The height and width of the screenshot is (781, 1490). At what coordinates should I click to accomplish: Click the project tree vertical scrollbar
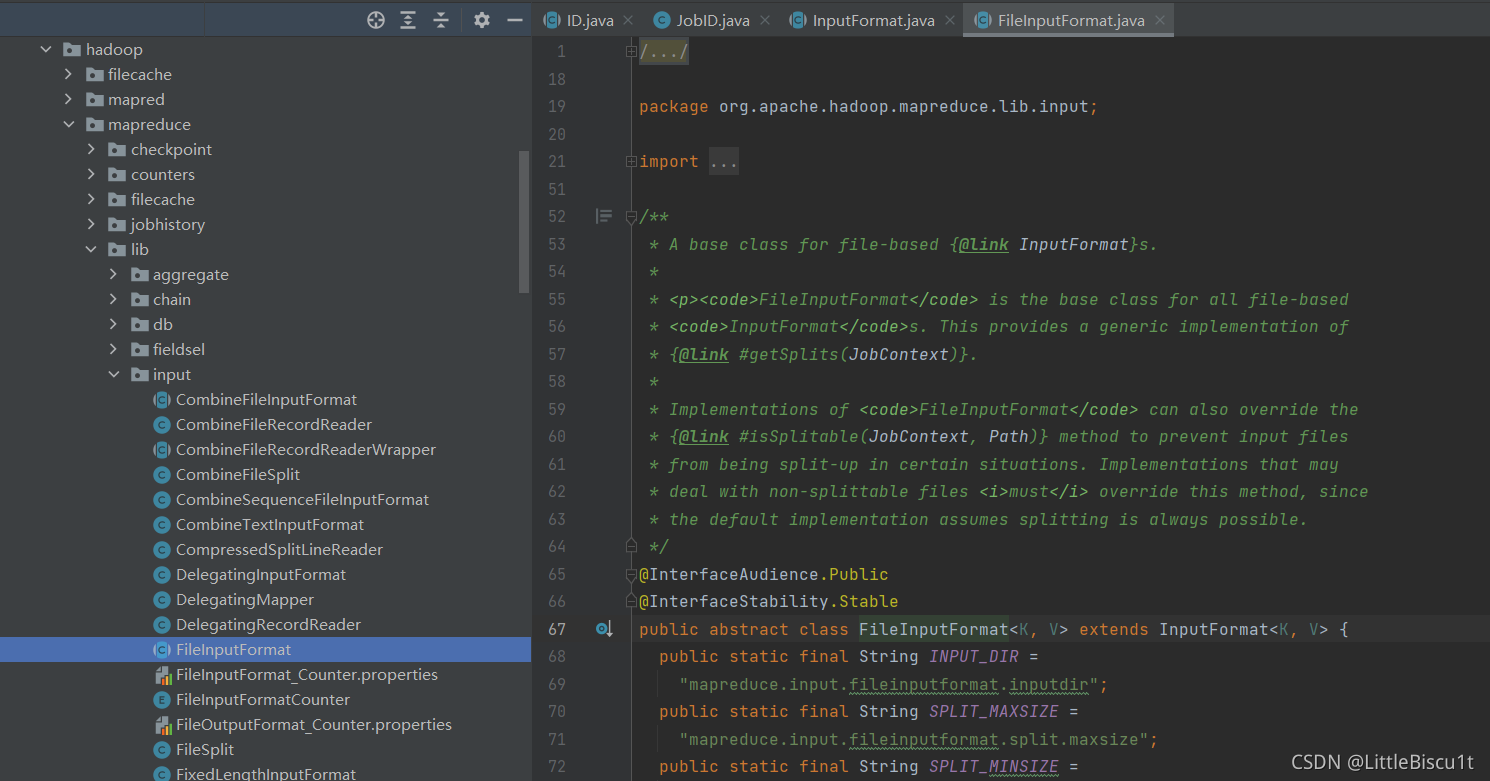click(525, 222)
